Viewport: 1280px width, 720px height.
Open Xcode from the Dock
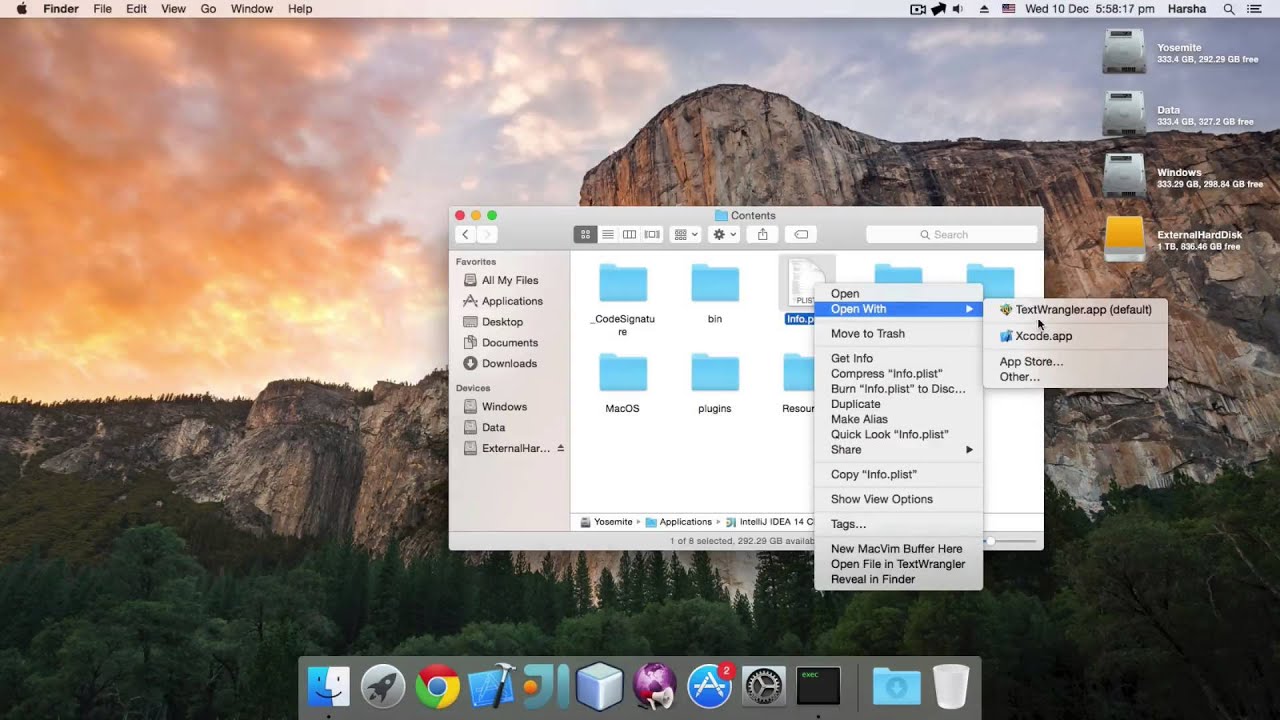(x=491, y=687)
